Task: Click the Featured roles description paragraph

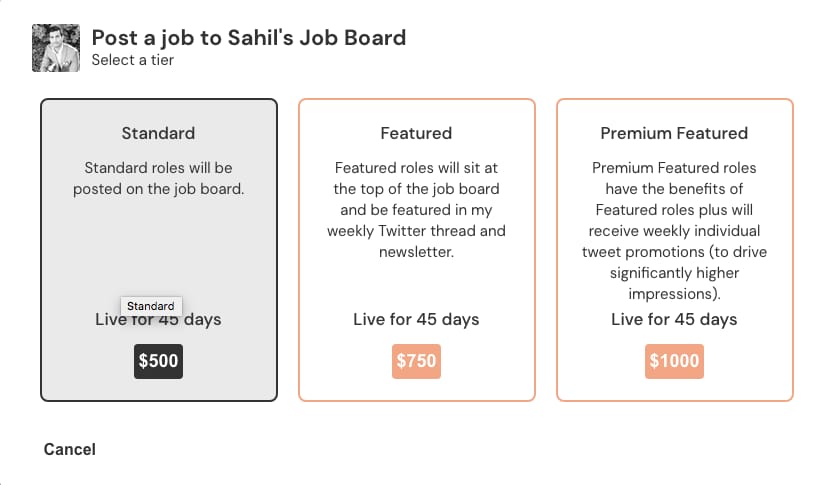Action: pyautogui.click(x=416, y=210)
